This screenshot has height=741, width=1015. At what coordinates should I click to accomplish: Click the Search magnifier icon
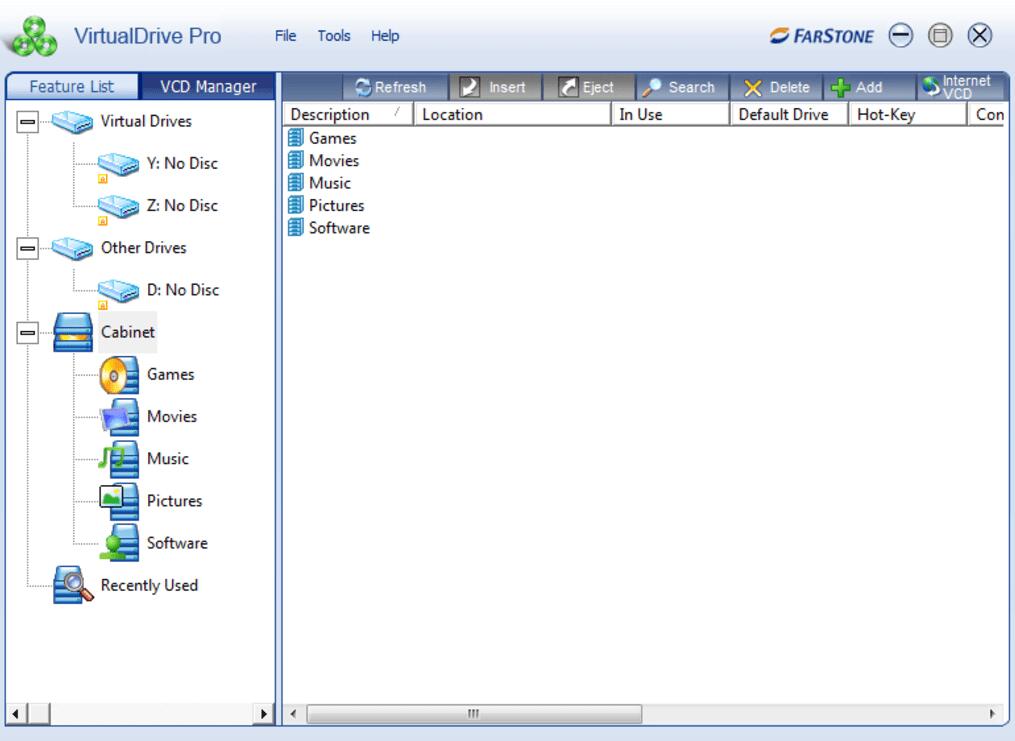(651, 87)
